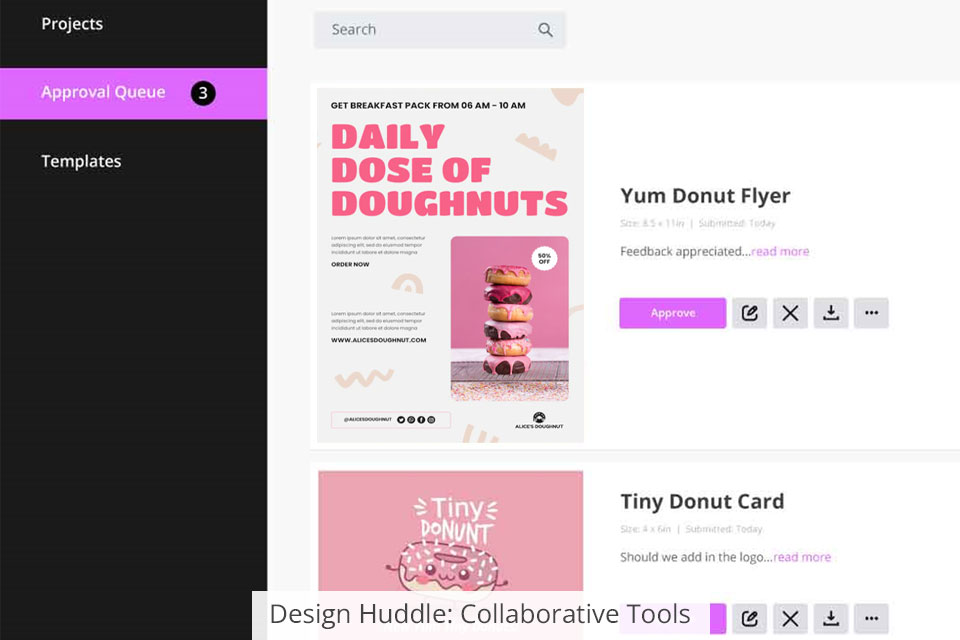The height and width of the screenshot is (640, 960).
Task: Focus the Search input field
Action: [x=440, y=29]
